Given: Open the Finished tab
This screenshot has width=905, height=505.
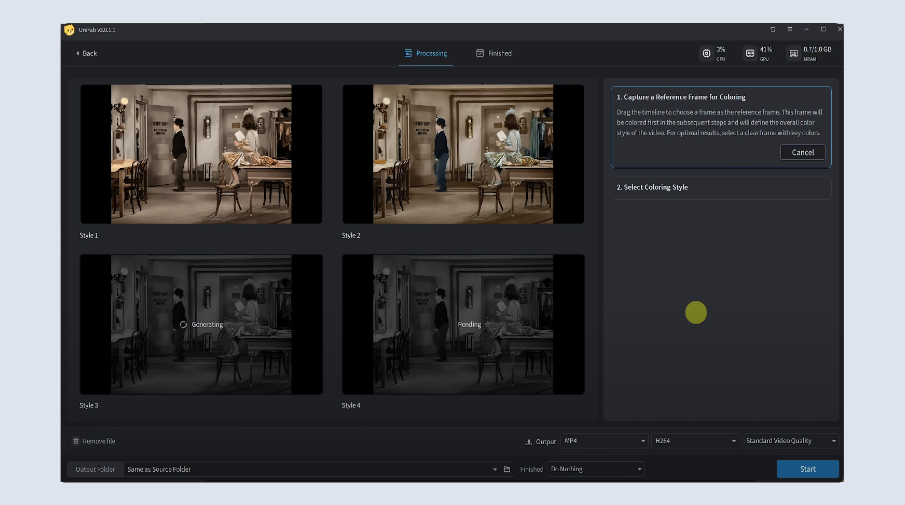Looking at the screenshot, I should pos(494,53).
